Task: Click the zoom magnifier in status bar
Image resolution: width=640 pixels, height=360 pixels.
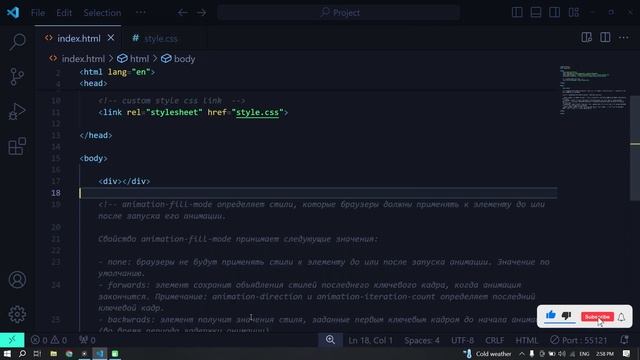Action: 330,340
